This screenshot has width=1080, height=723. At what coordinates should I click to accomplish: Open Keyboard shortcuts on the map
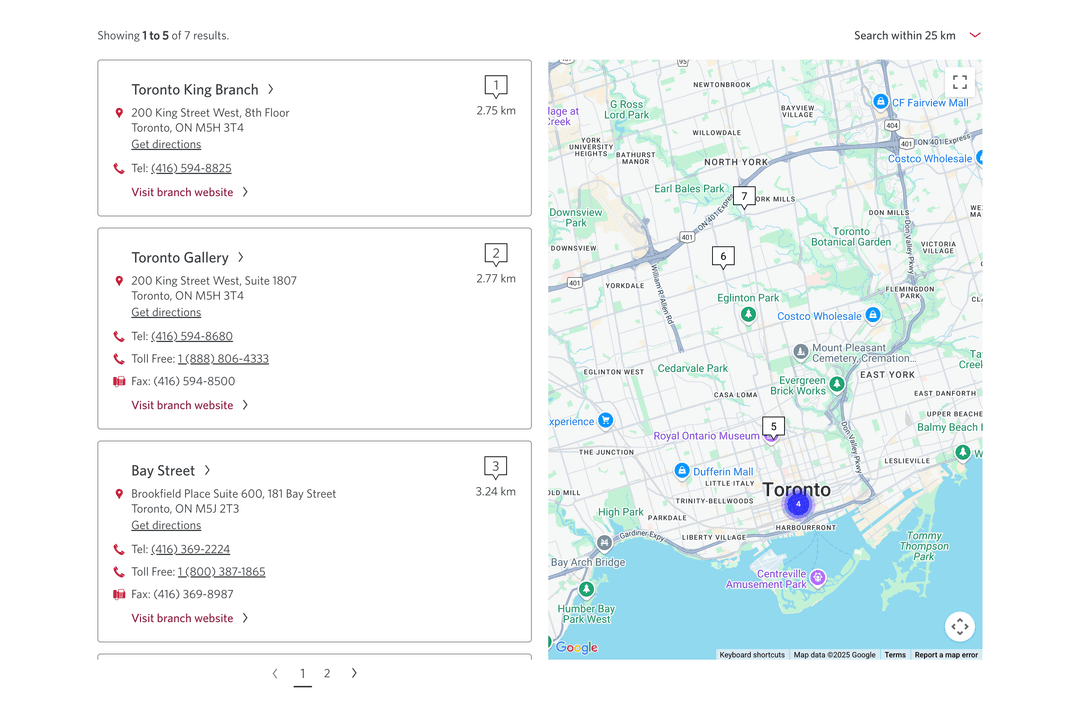(x=751, y=655)
